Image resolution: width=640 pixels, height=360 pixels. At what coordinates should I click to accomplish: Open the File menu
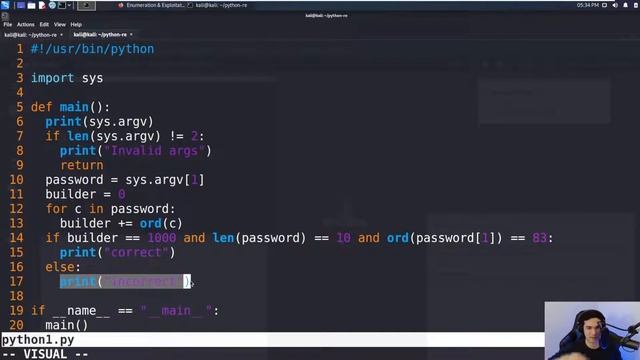pyautogui.click(x=8, y=24)
